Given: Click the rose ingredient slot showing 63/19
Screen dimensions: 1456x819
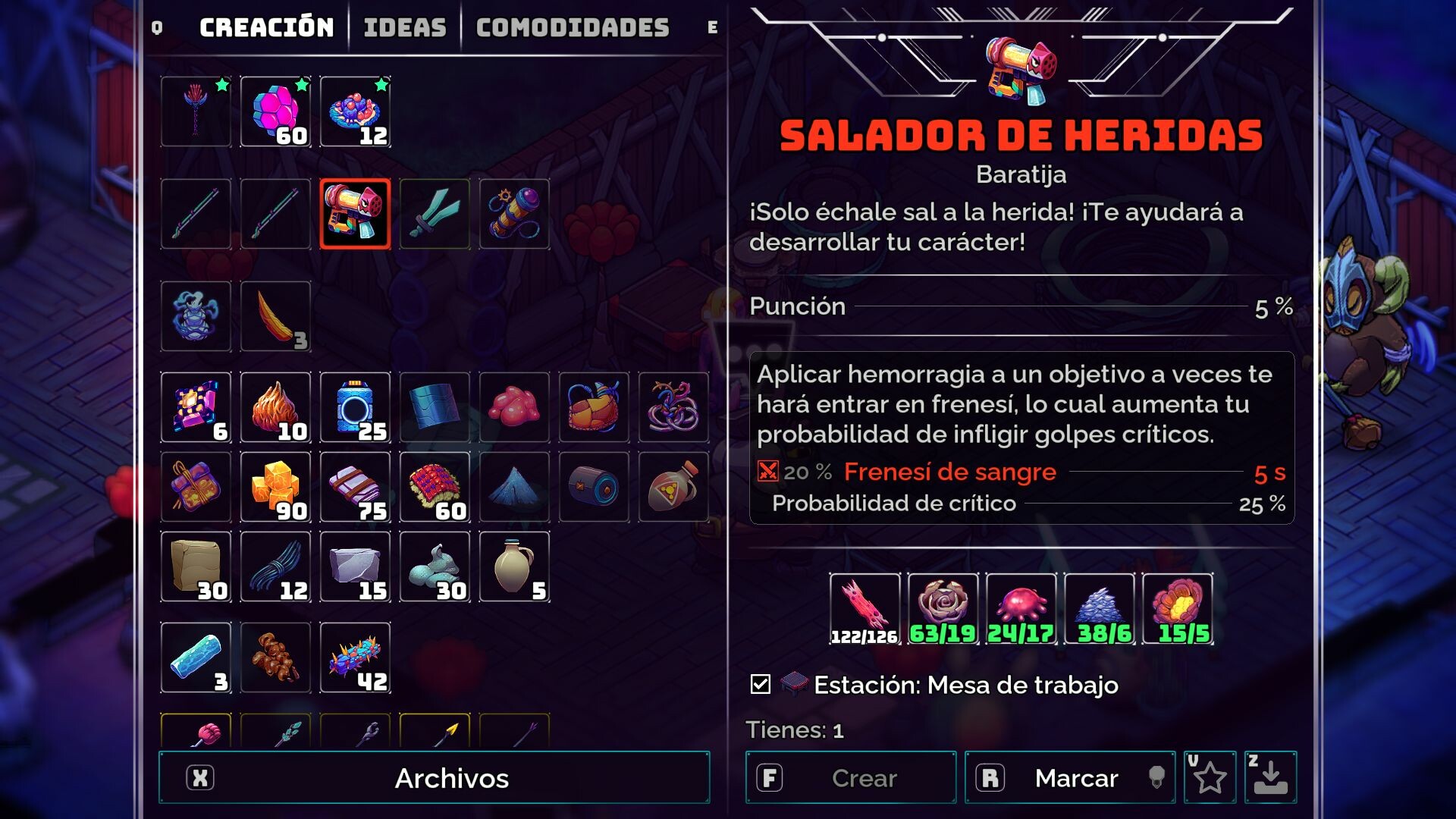Looking at the screenshot, I should click(943, 609).
